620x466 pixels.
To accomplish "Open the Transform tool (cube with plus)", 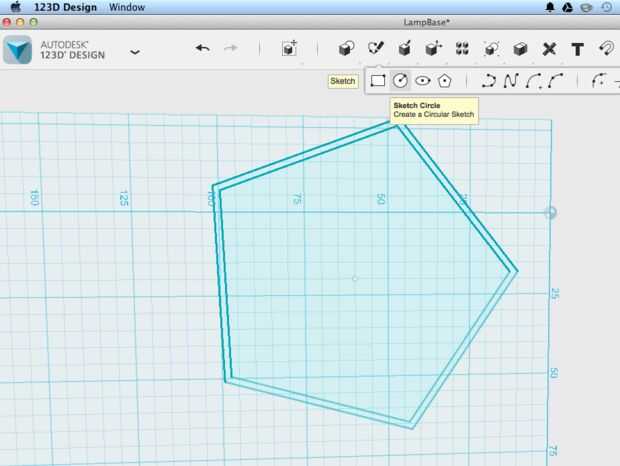I will tap(289, 48).
